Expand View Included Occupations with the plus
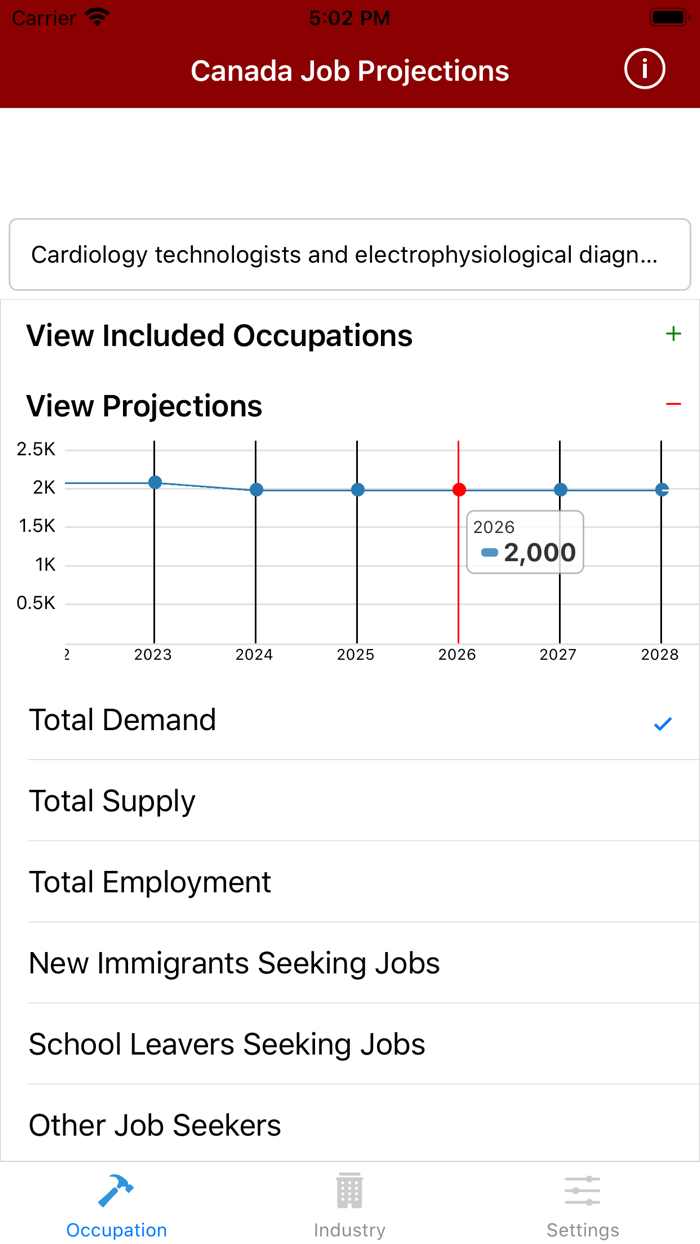This screenshot has height=1244, width=700. tap(674, 334)
